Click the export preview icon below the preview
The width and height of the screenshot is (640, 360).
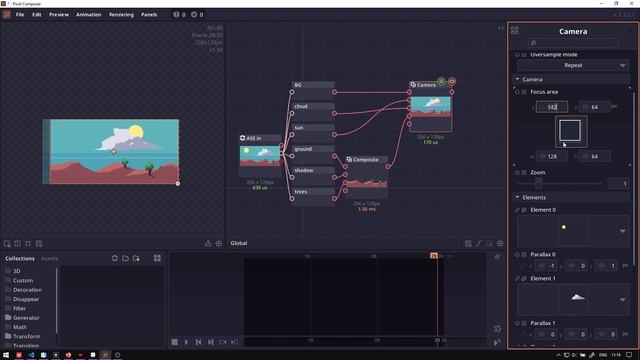(208, 244)
